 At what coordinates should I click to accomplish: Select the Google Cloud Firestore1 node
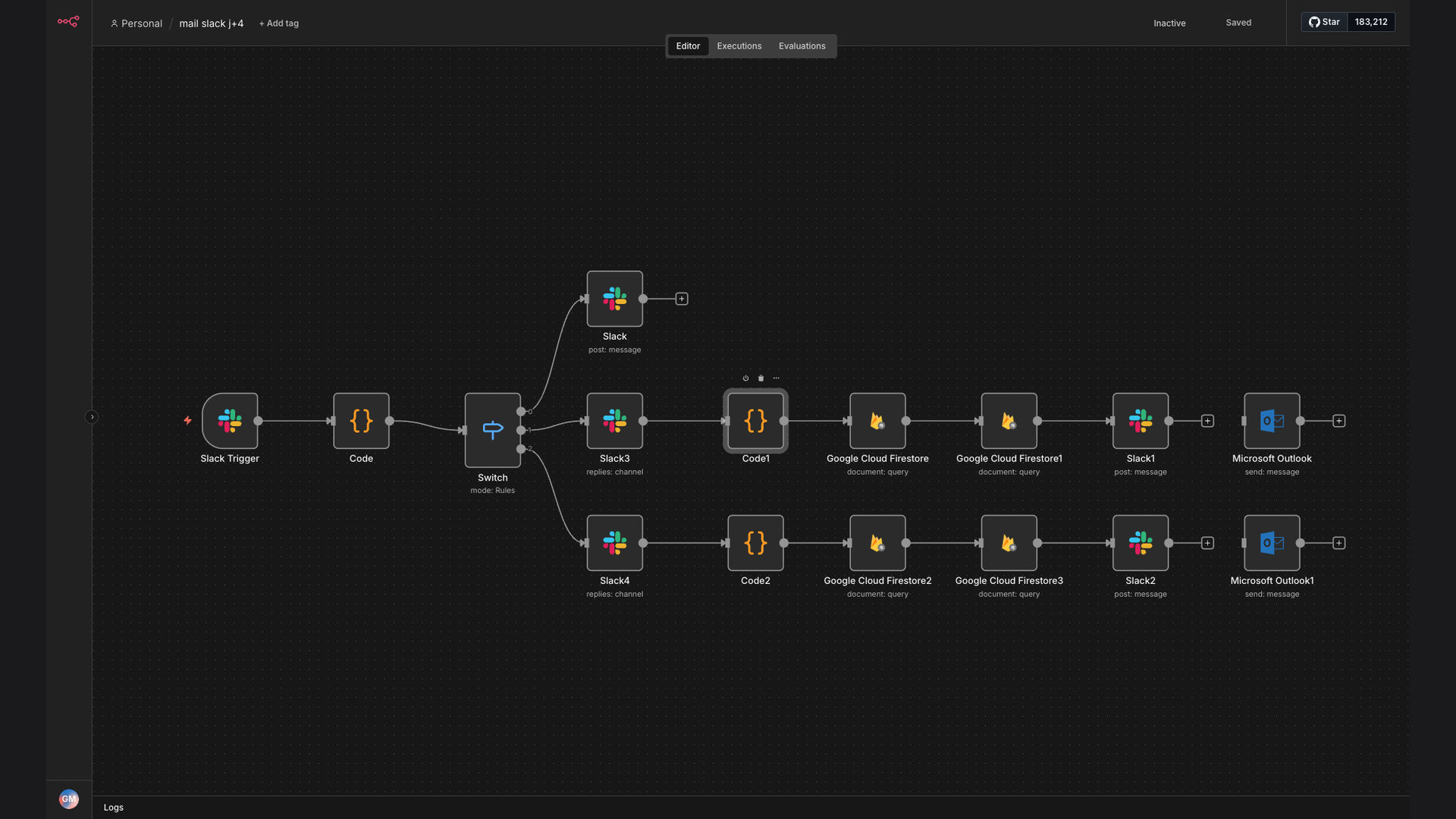pos(1009,421)
